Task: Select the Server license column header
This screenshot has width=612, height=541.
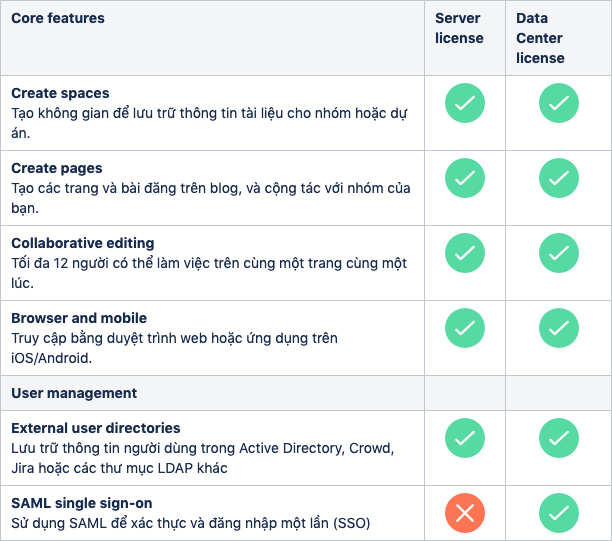Action: tap(465, 38)
